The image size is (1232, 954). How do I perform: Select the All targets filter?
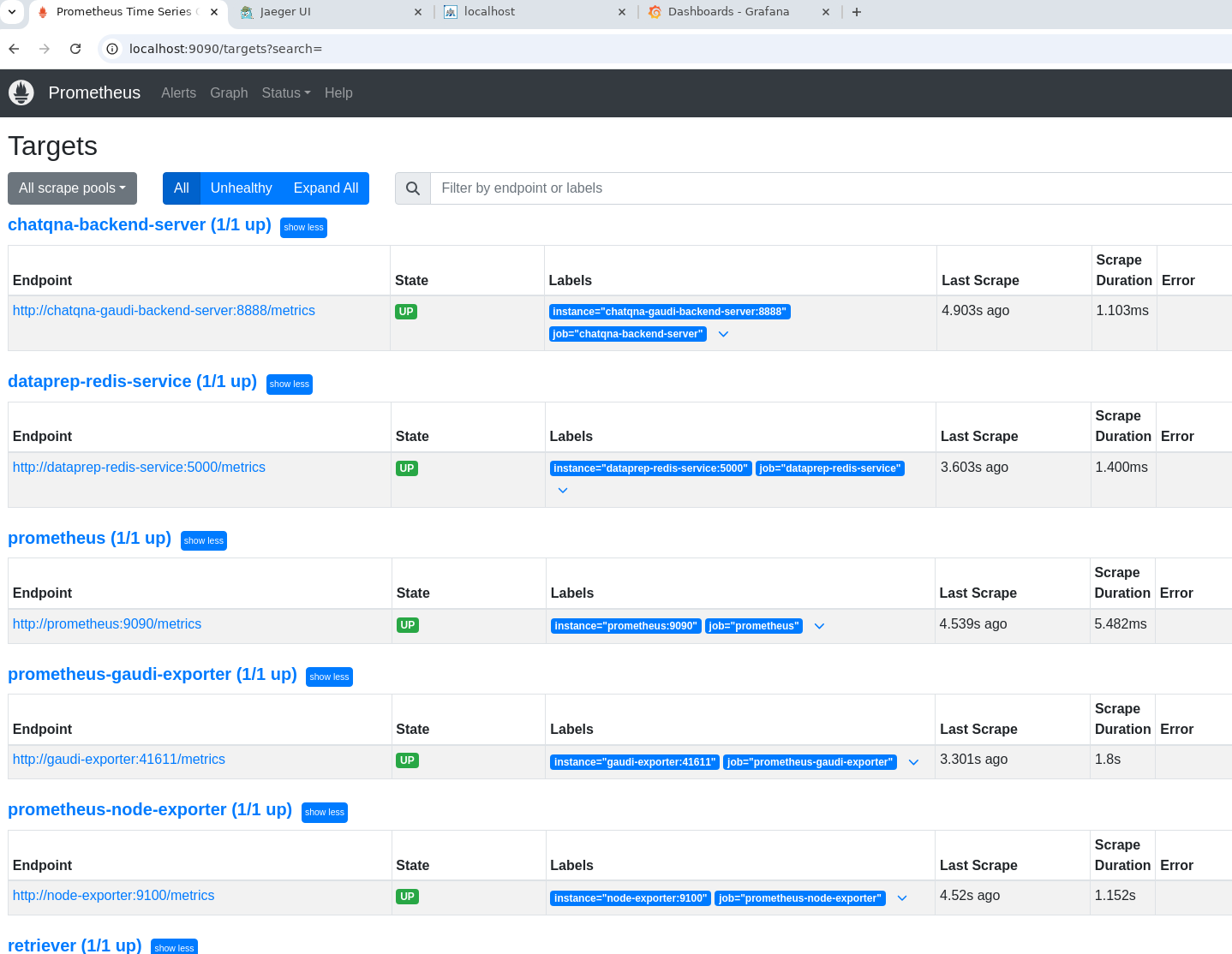(182, 188)
